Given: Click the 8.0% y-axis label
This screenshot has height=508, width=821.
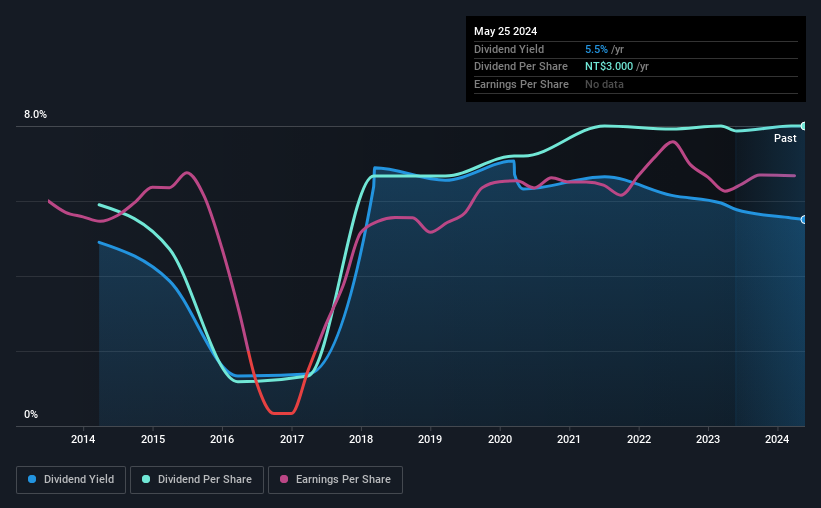Looking at the screenshot, I should (35, 114).
